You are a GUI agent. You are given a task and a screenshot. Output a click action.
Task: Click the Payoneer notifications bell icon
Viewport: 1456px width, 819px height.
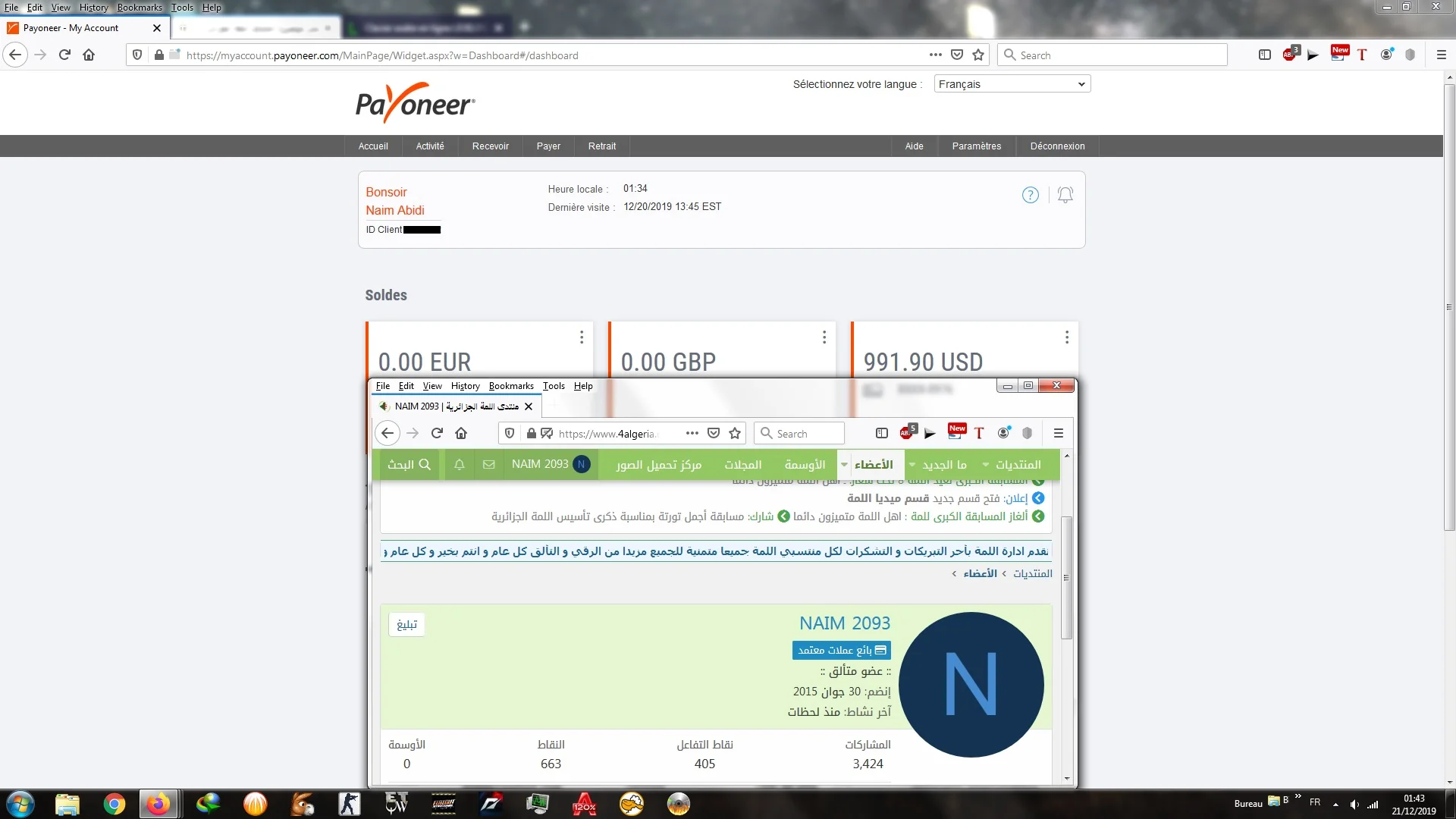click(x=1065, y=195)
